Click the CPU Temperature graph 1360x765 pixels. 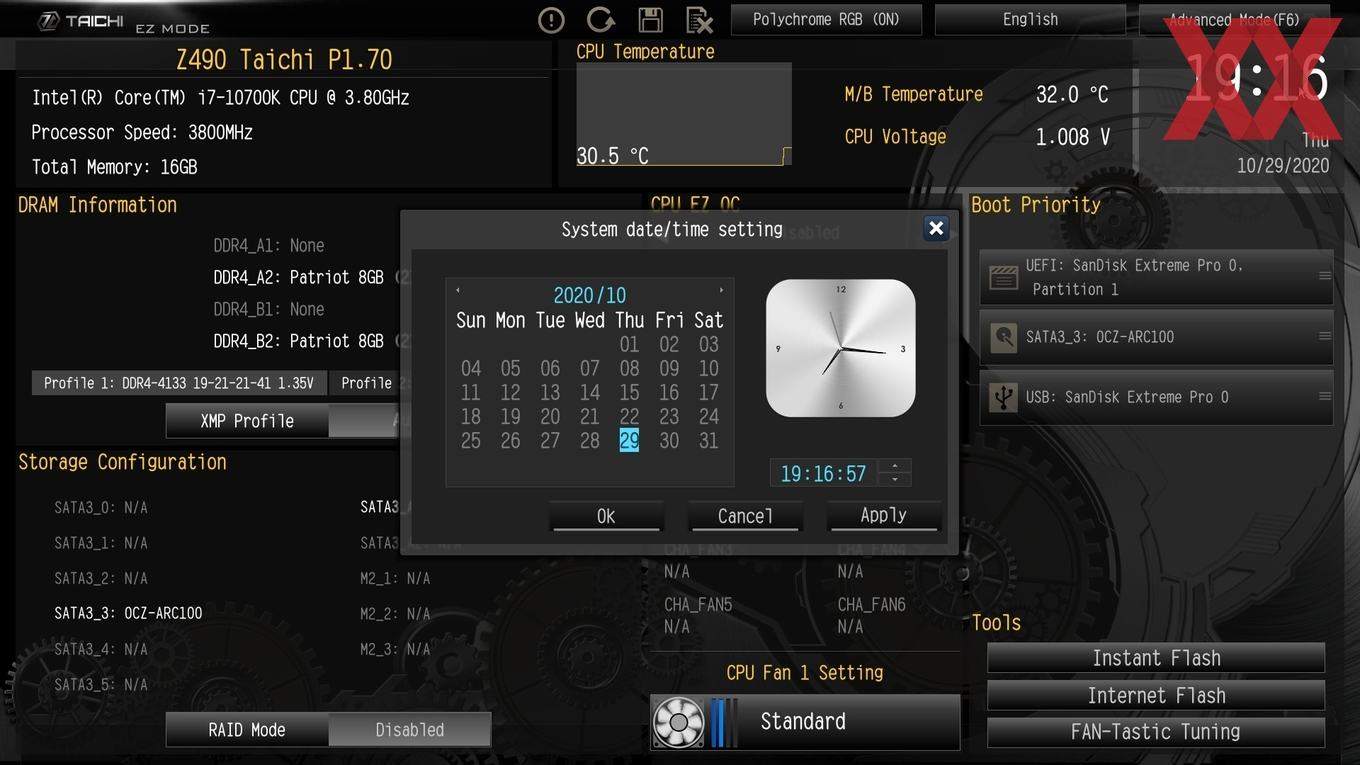pyautogui.click(x=683, y=113)
